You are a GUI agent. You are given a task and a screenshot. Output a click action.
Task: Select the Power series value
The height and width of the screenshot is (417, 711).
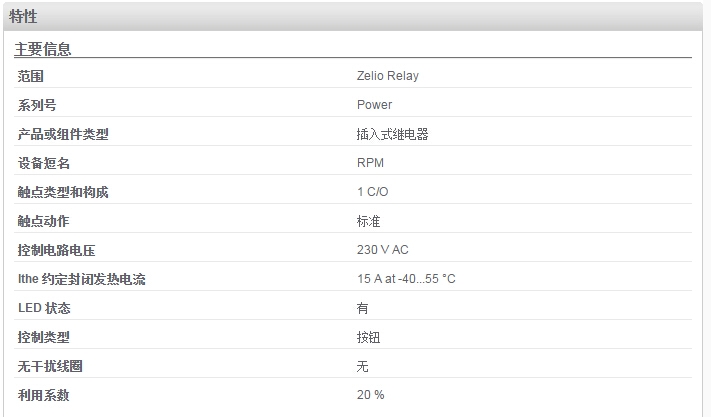[374, 105]
